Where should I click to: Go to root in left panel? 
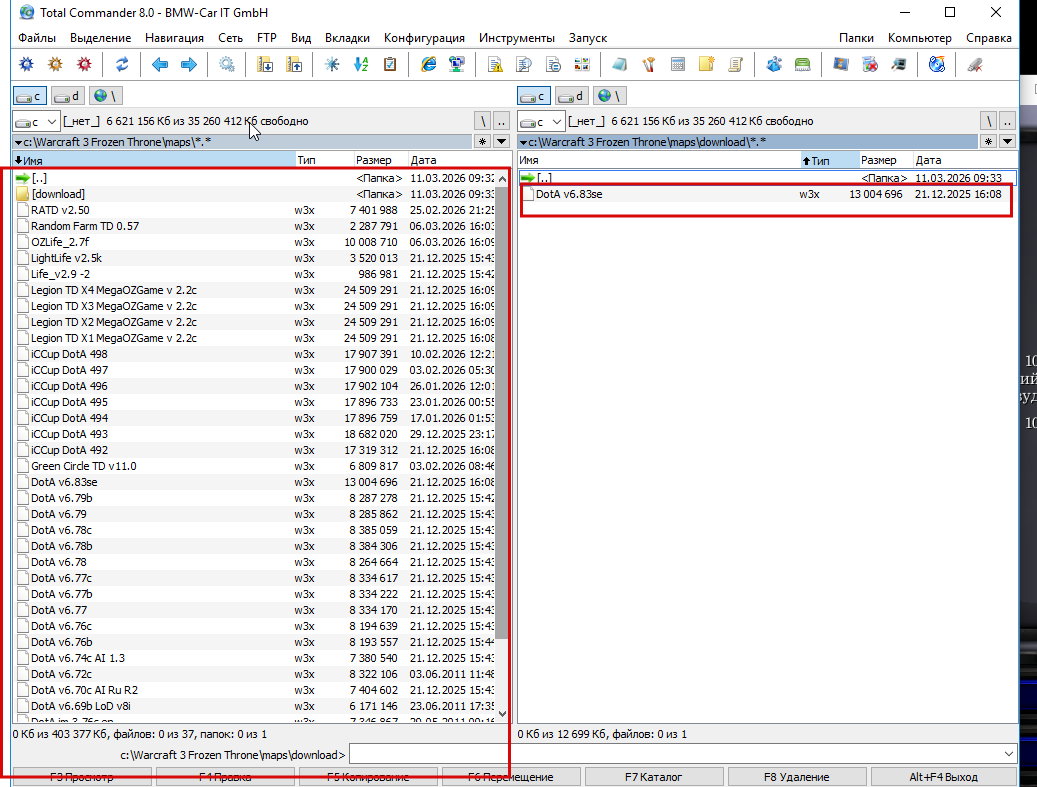click(x=483, y=121)
